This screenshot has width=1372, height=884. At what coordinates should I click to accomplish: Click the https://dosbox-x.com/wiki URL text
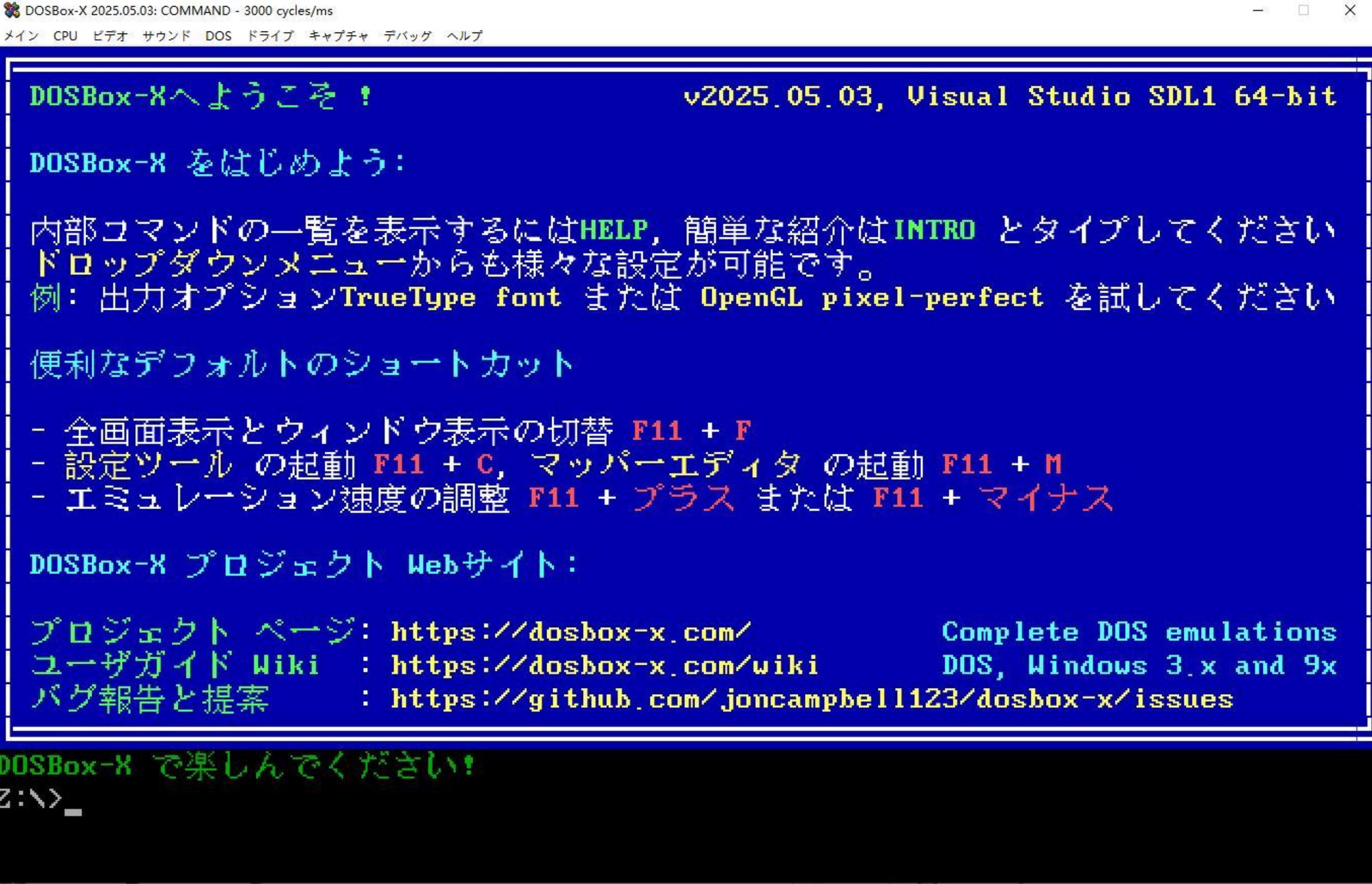click(605, 665)
